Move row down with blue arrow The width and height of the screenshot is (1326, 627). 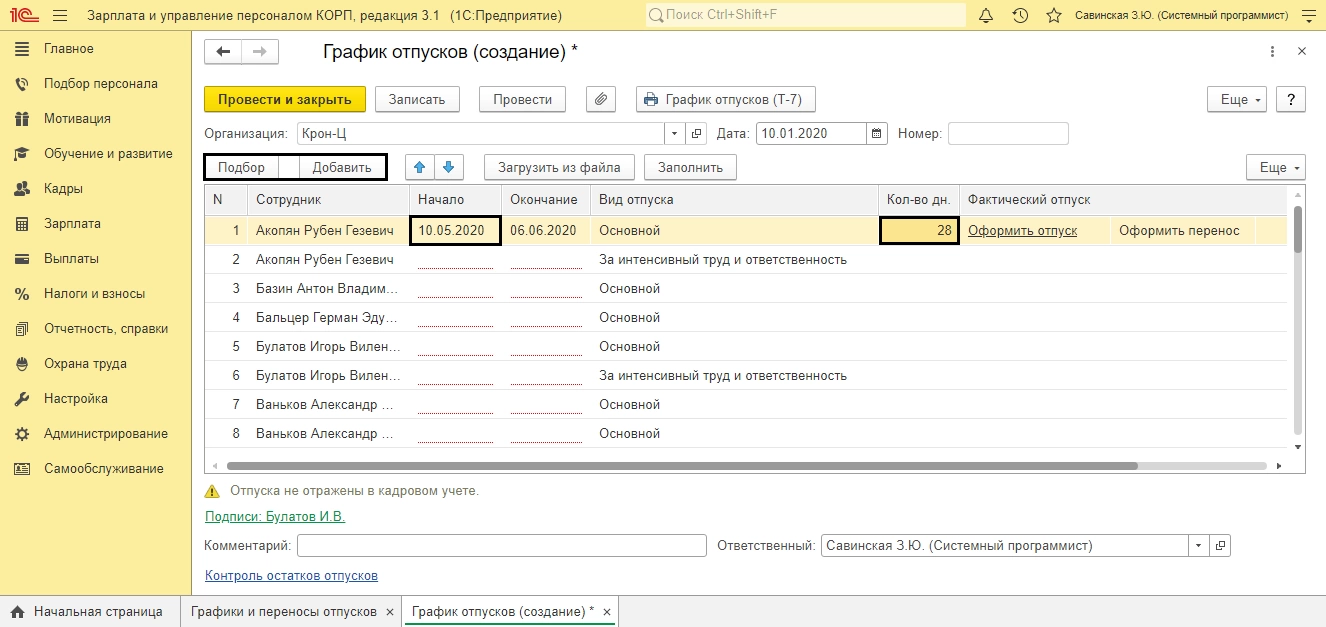pyautogui.click(x=450, y=167)
